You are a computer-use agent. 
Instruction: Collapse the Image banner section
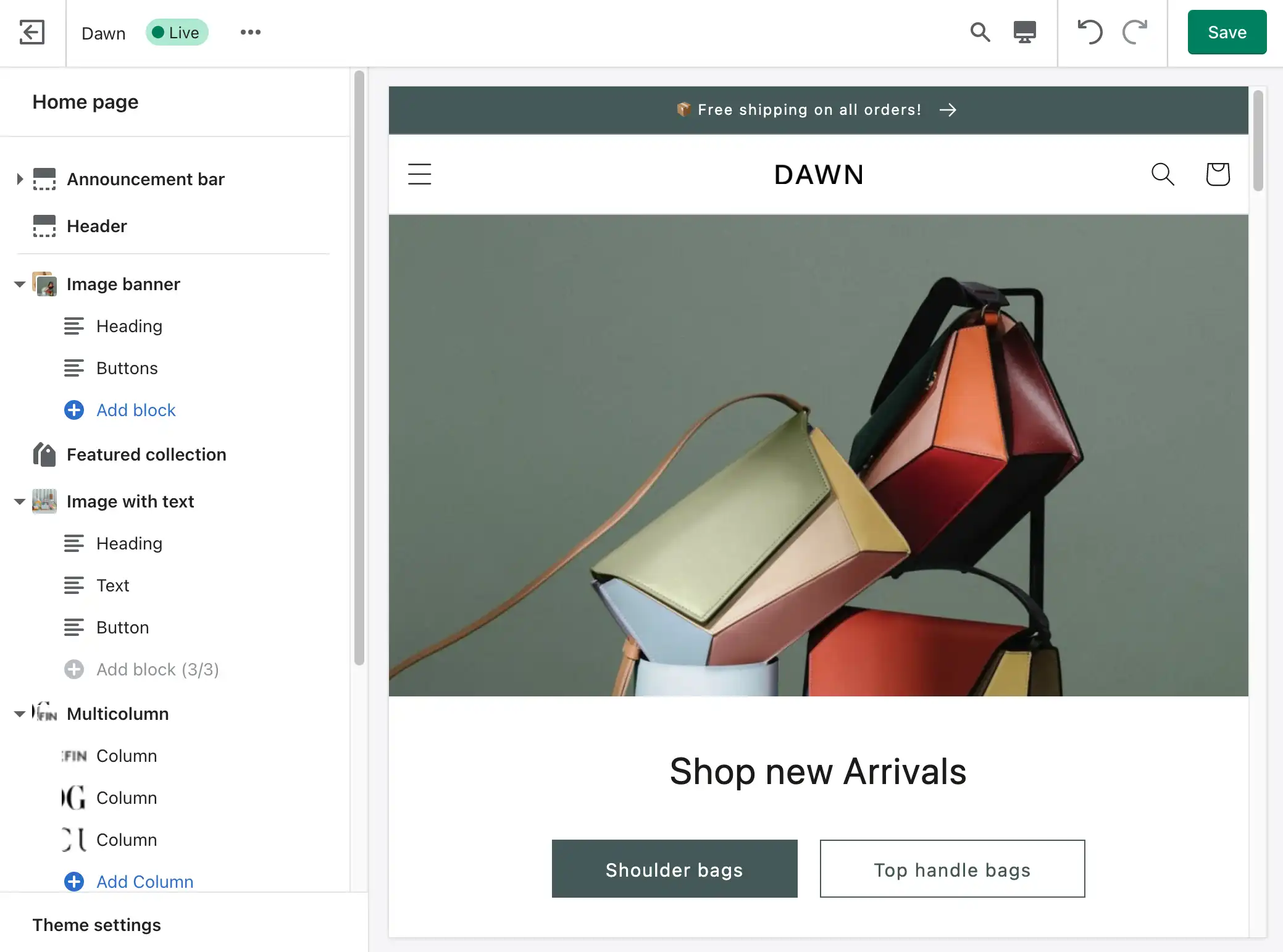(x=20, y=283)
